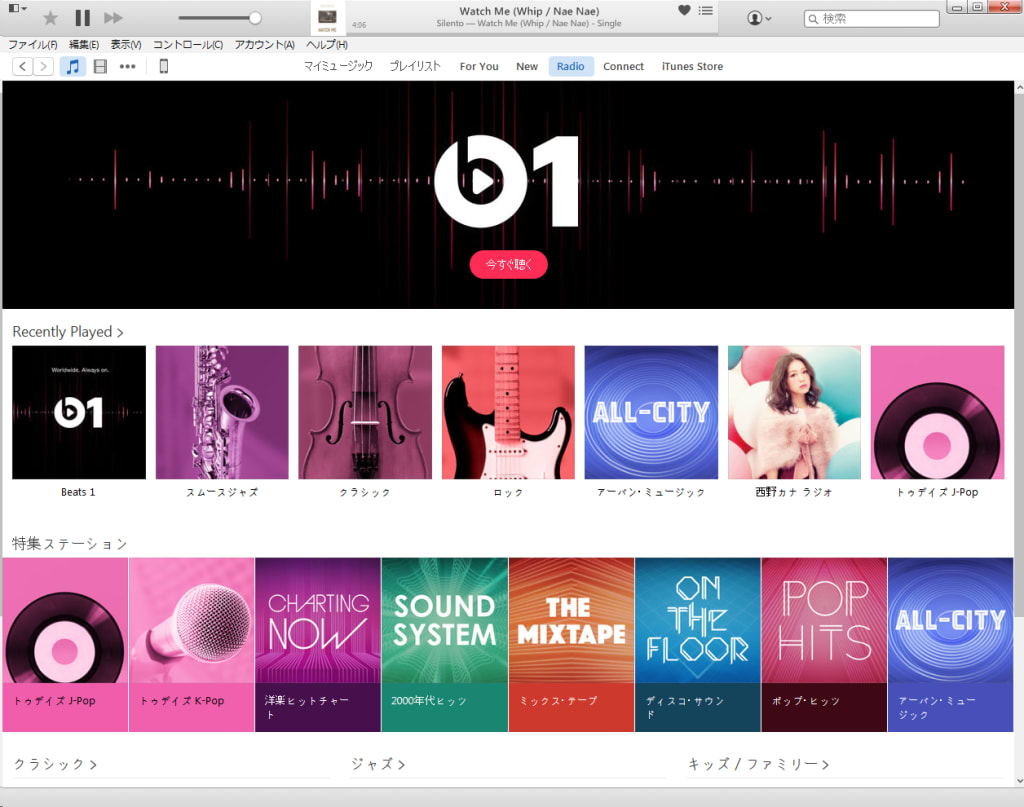Click the 特集ステーション heading

pyautogui.click(x=69, y=543)
